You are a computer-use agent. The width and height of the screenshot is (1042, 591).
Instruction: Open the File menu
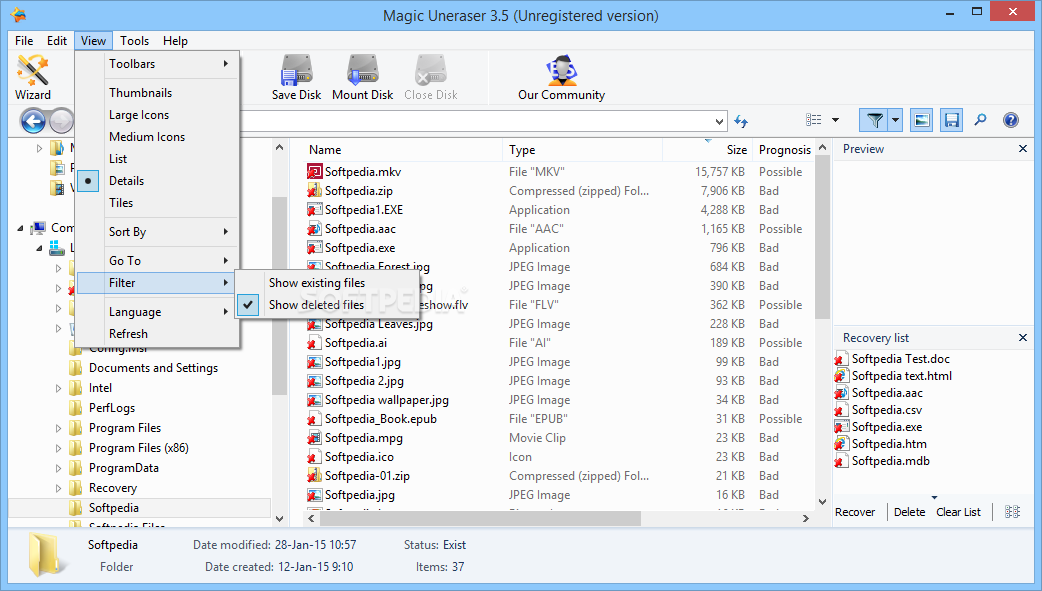24,41
